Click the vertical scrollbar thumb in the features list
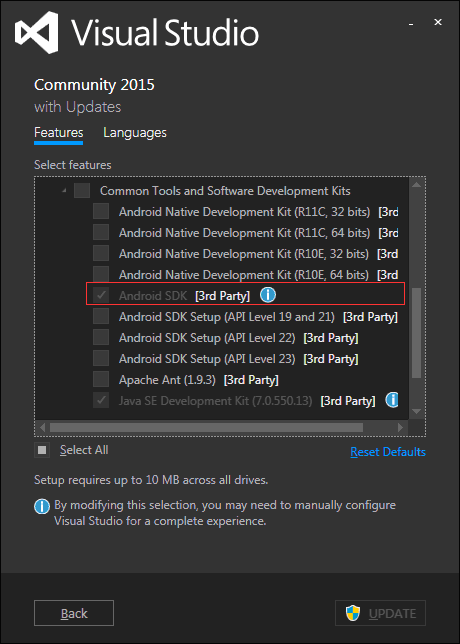Viewport: 460px width, 644px height. coord(416,333)
